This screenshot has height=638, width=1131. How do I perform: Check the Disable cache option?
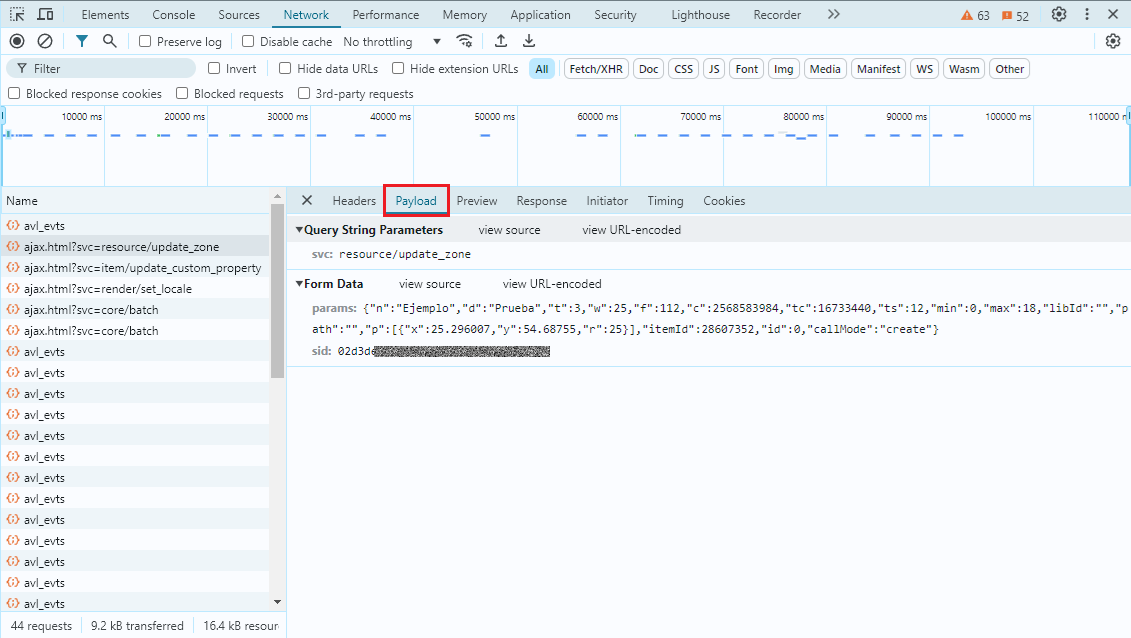tap(249, 42)
